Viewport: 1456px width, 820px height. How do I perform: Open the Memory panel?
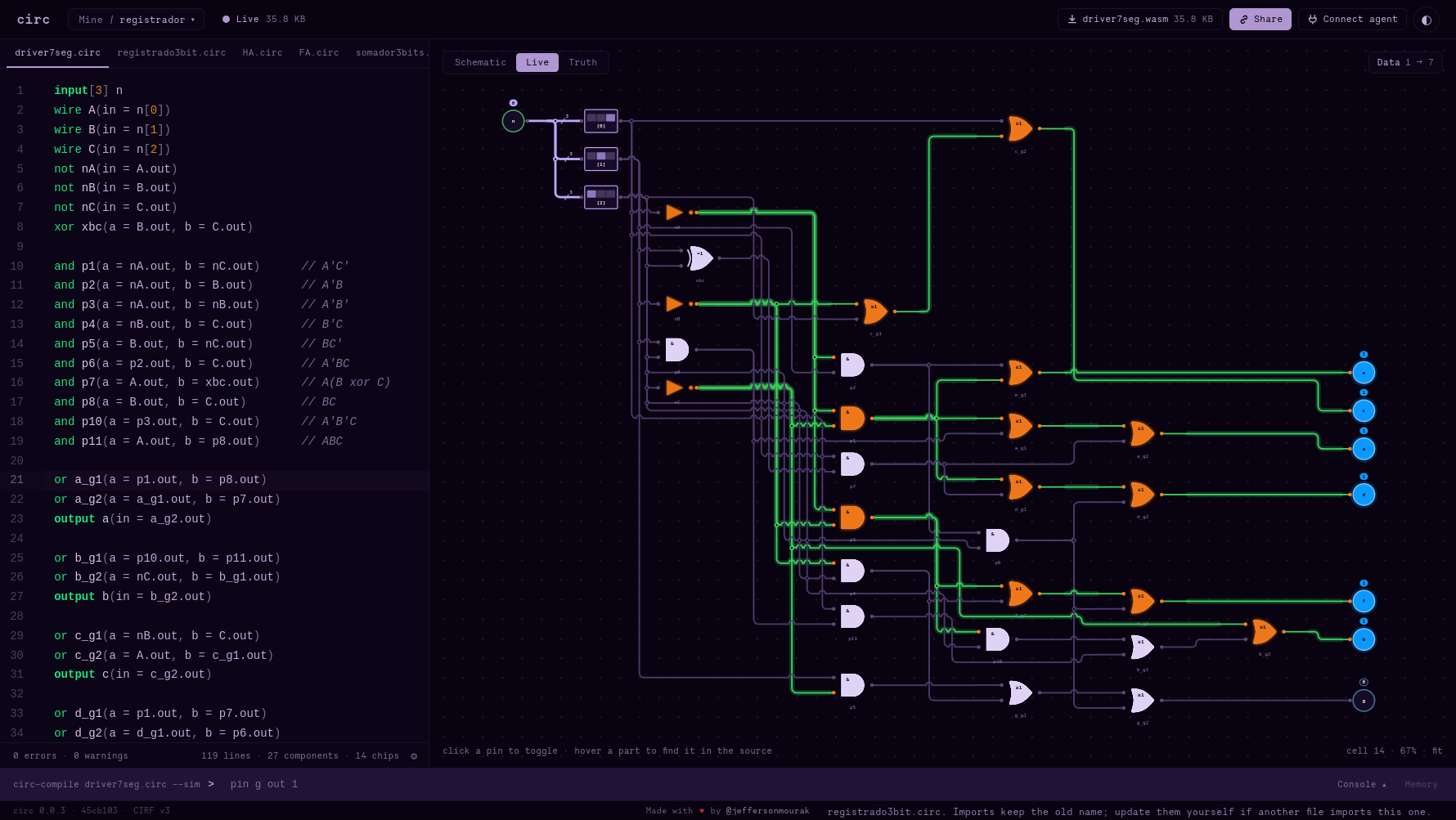pyautogui.click(x=1421, y=785)
